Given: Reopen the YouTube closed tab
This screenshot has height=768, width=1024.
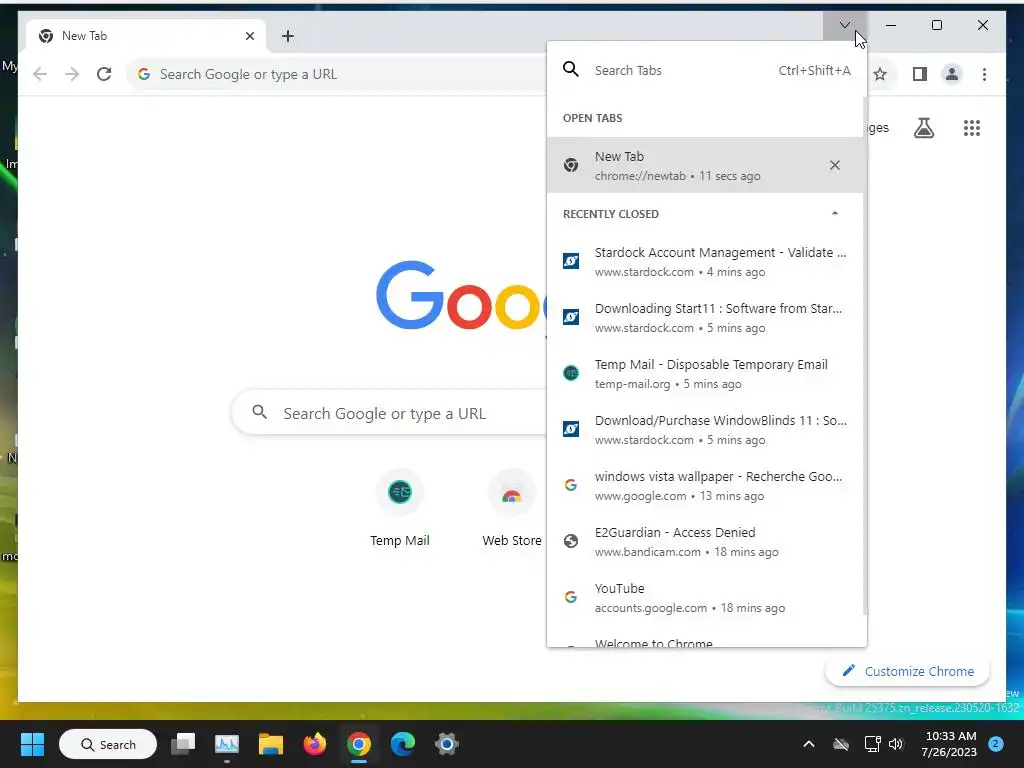Looking at the screenshot, I should coord(705,598).
